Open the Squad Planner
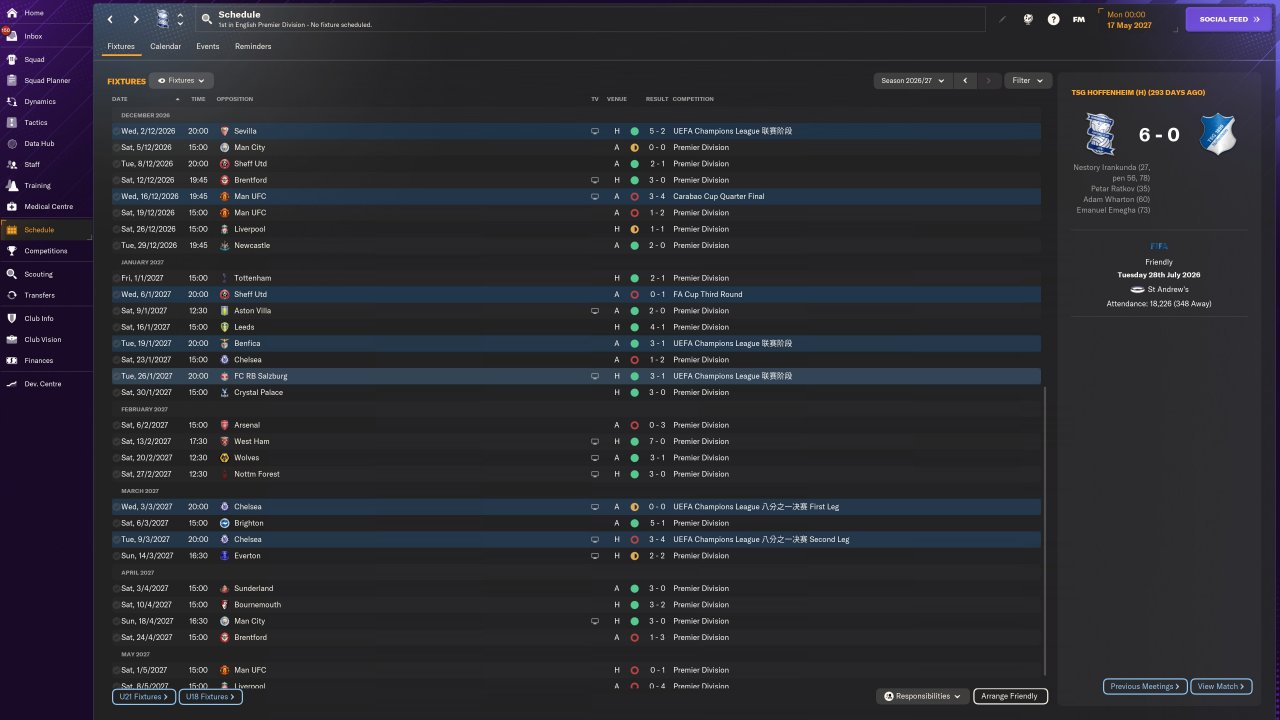The width and height of the screenshot is (1280, 720). coord(47,80)
